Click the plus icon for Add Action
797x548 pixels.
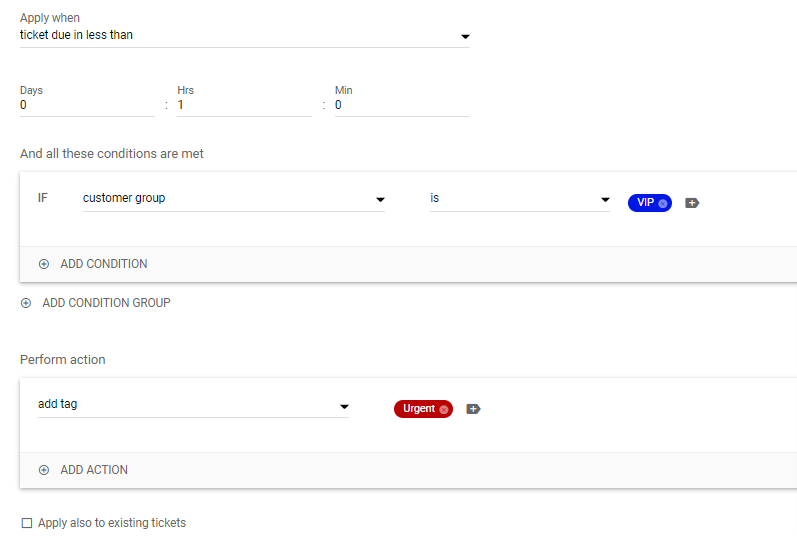43,470
